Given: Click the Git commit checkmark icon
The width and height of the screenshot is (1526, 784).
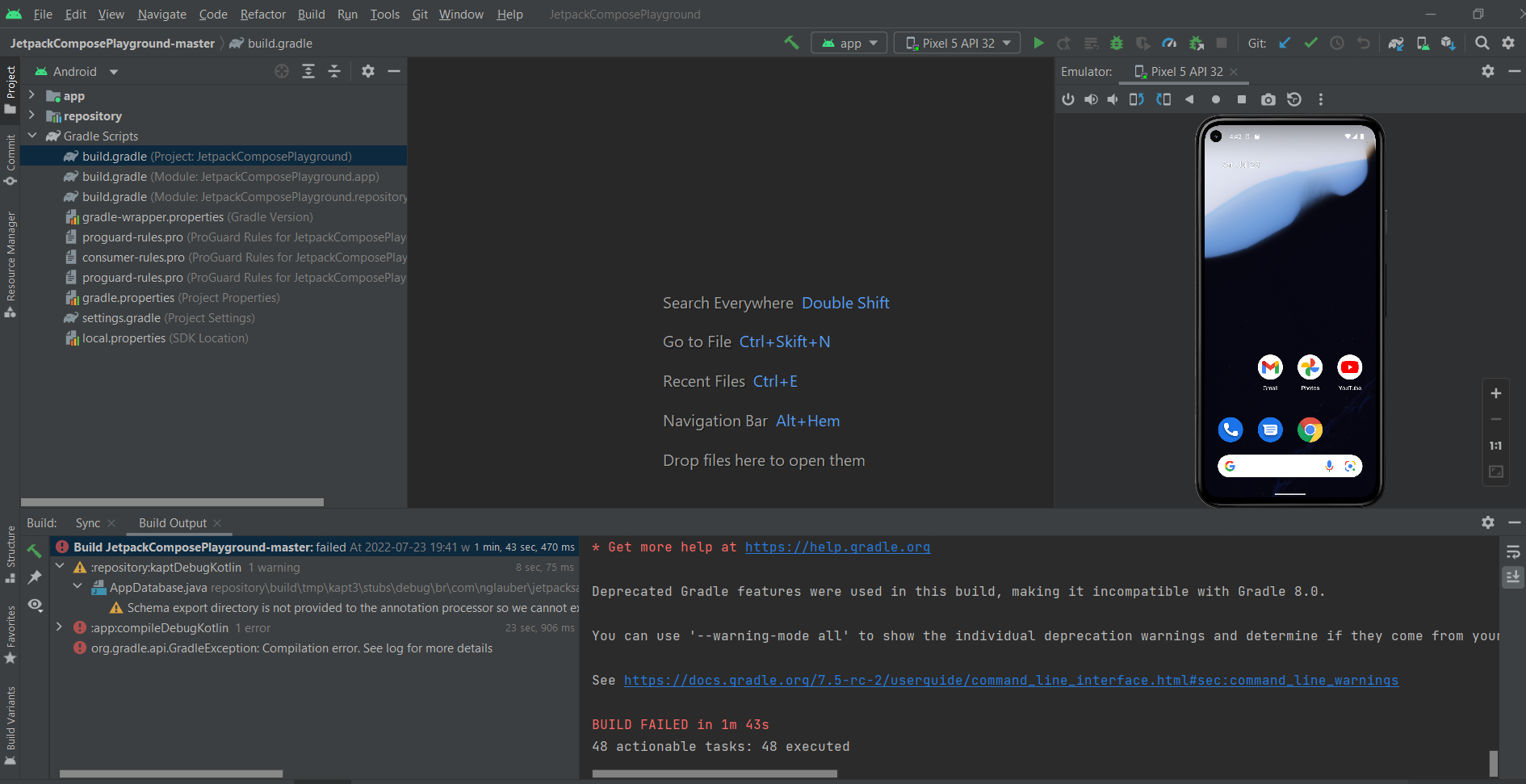Looking at the screenshot, I should [1310, 43].
